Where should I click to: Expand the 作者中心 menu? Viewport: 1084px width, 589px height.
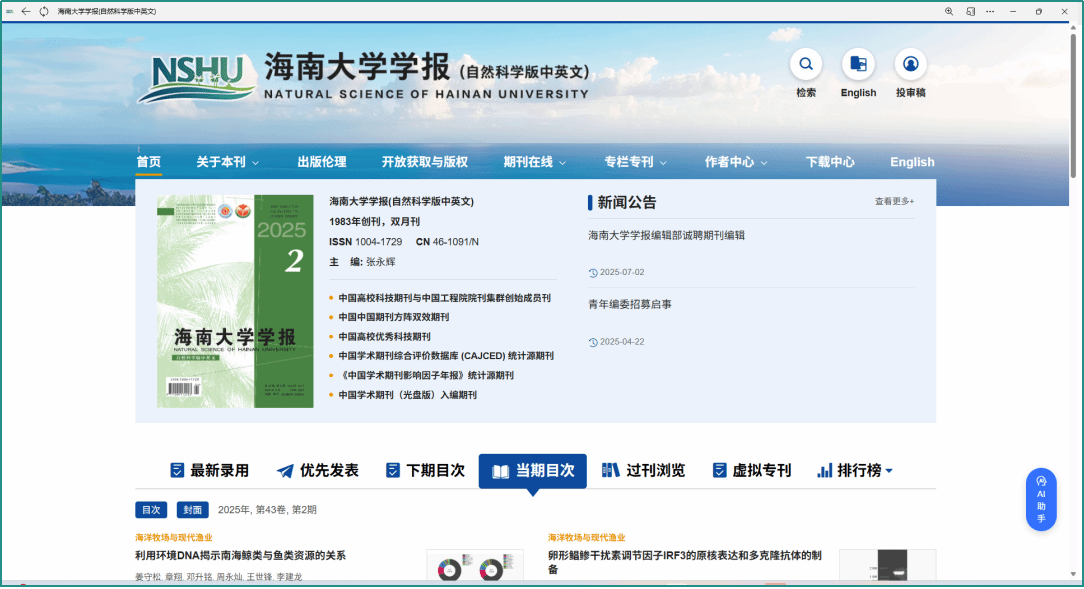pyautogui.click(x=736, y=162)
